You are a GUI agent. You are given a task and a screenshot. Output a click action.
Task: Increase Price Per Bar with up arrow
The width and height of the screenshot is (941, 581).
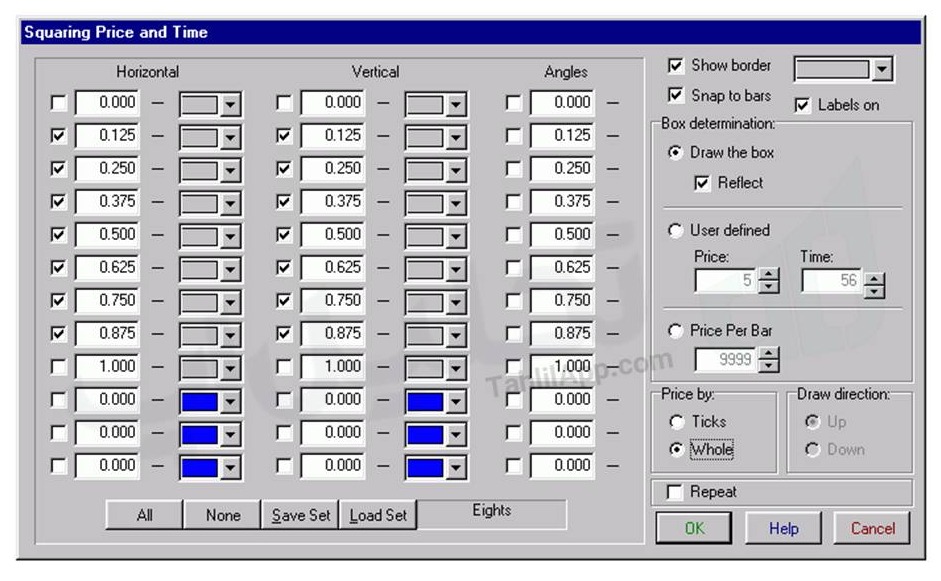[768, 354]
